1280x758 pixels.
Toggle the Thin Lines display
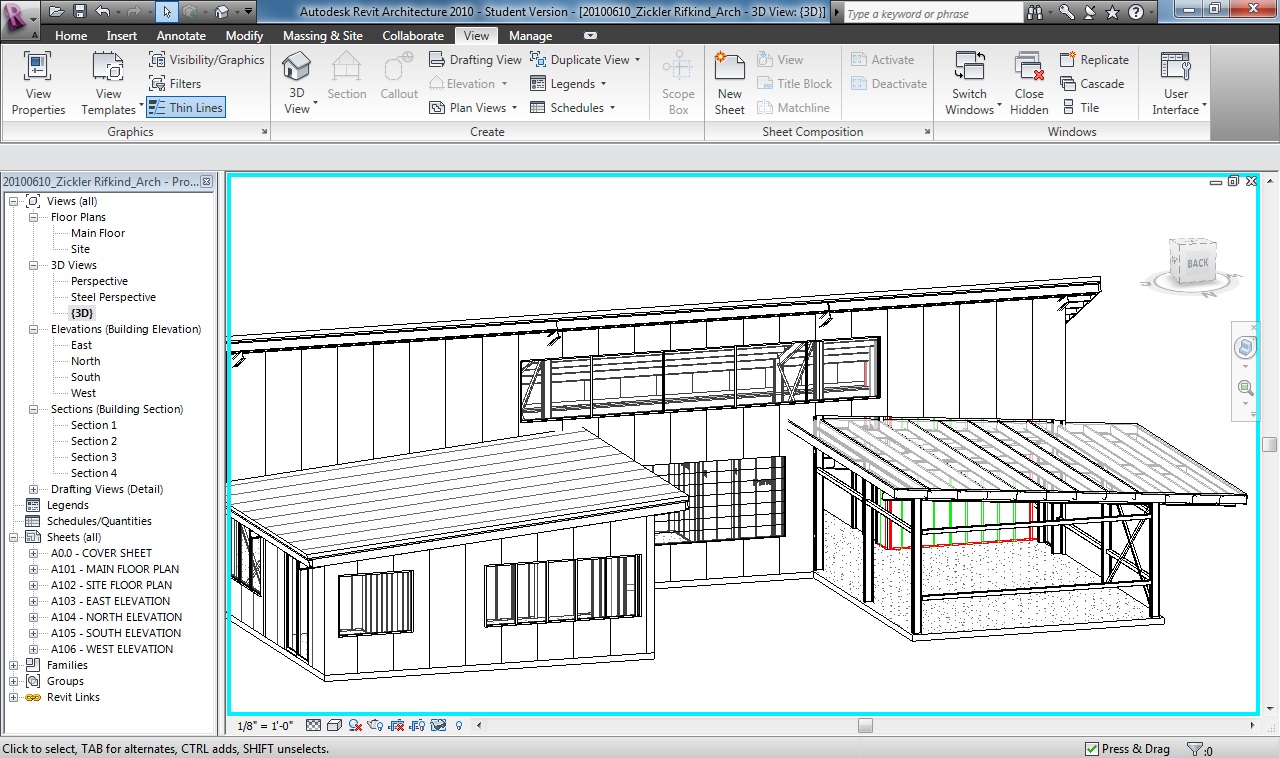(186, 108)
